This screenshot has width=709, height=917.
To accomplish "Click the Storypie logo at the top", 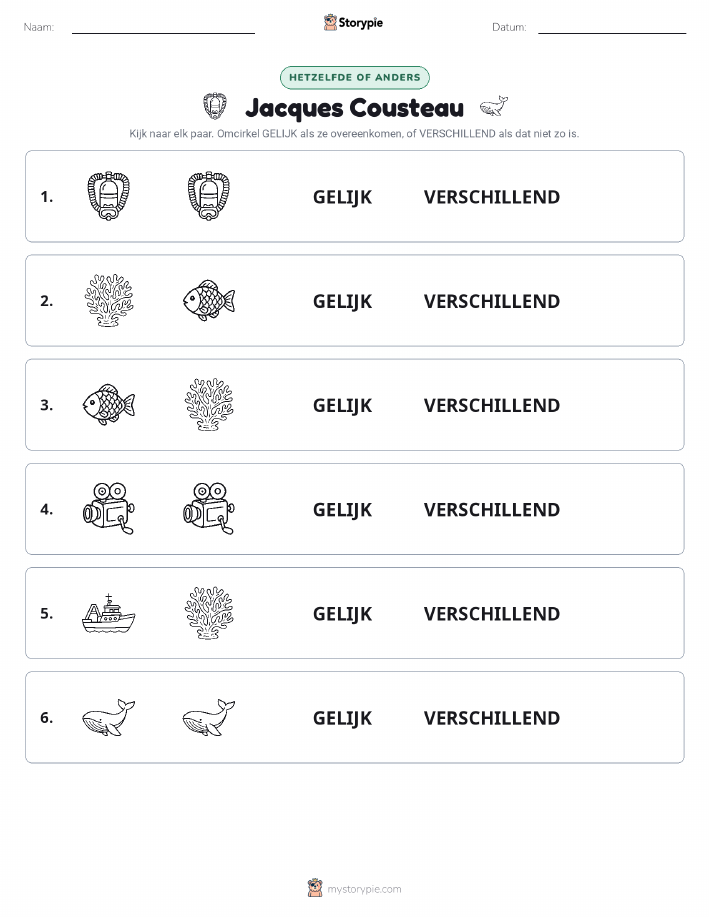I will tap(353, 23).
